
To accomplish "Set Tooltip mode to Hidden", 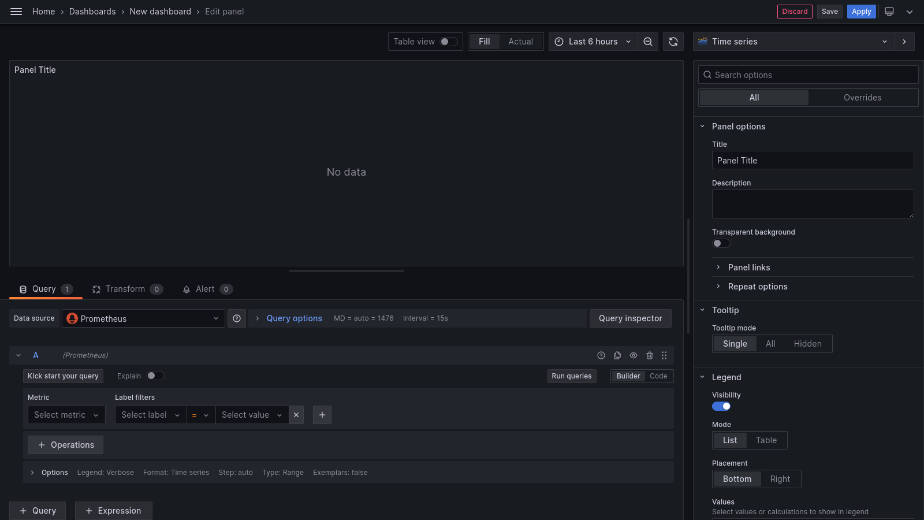I will [x=807, y=344].
